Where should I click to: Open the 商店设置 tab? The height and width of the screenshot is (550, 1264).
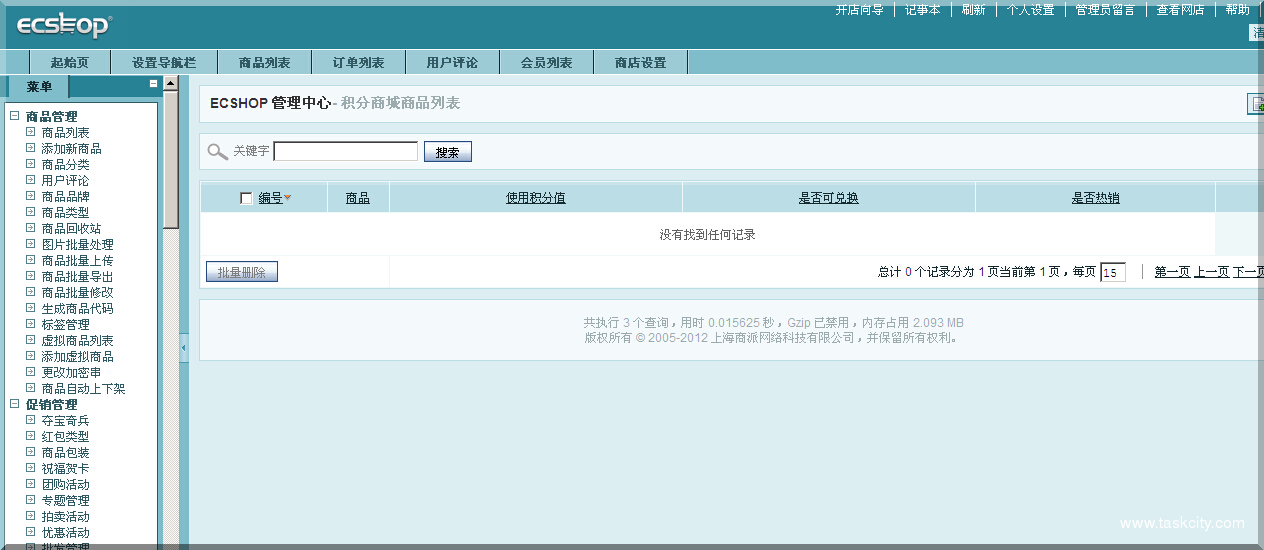(x=641, y=62)
